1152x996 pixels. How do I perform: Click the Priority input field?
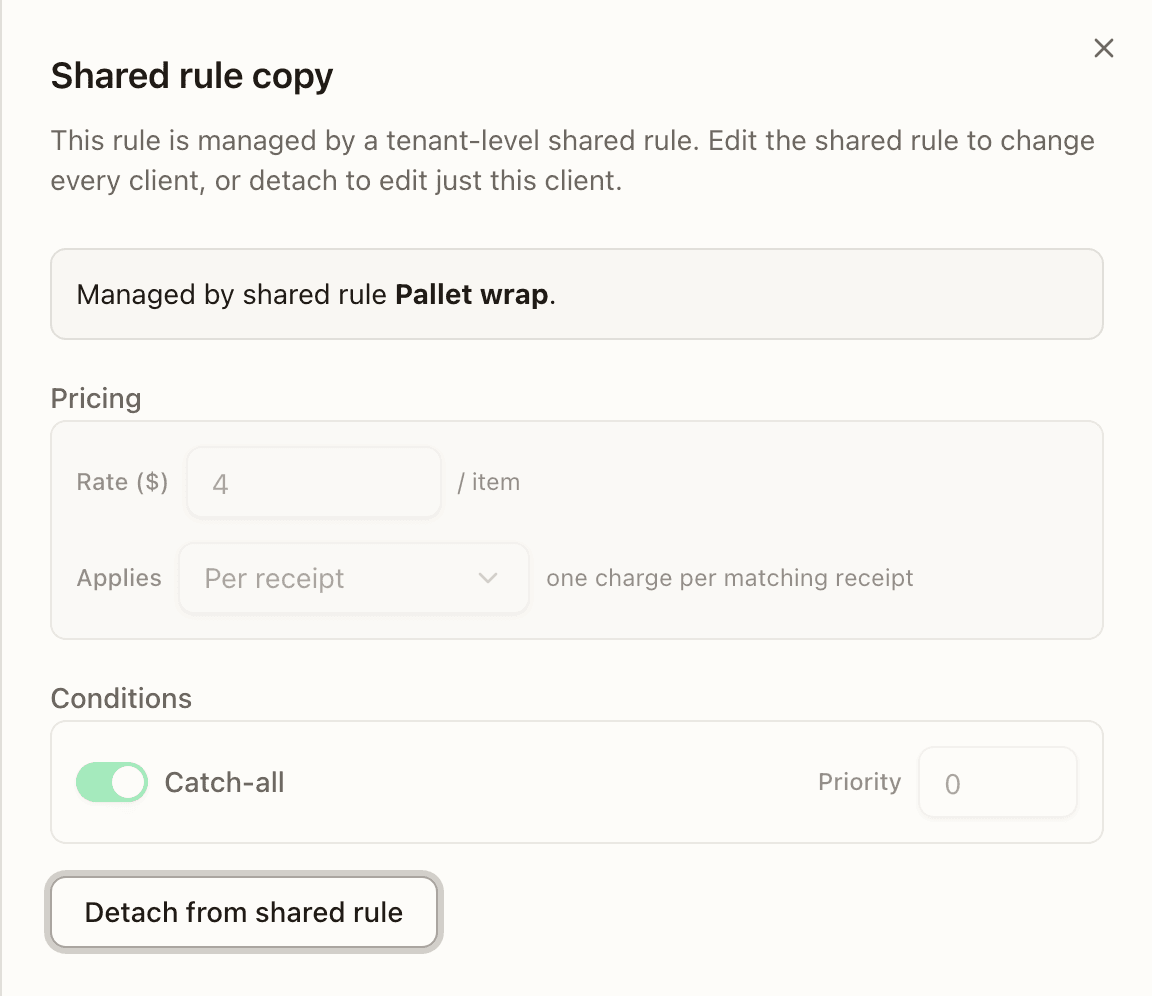point(998,782)
